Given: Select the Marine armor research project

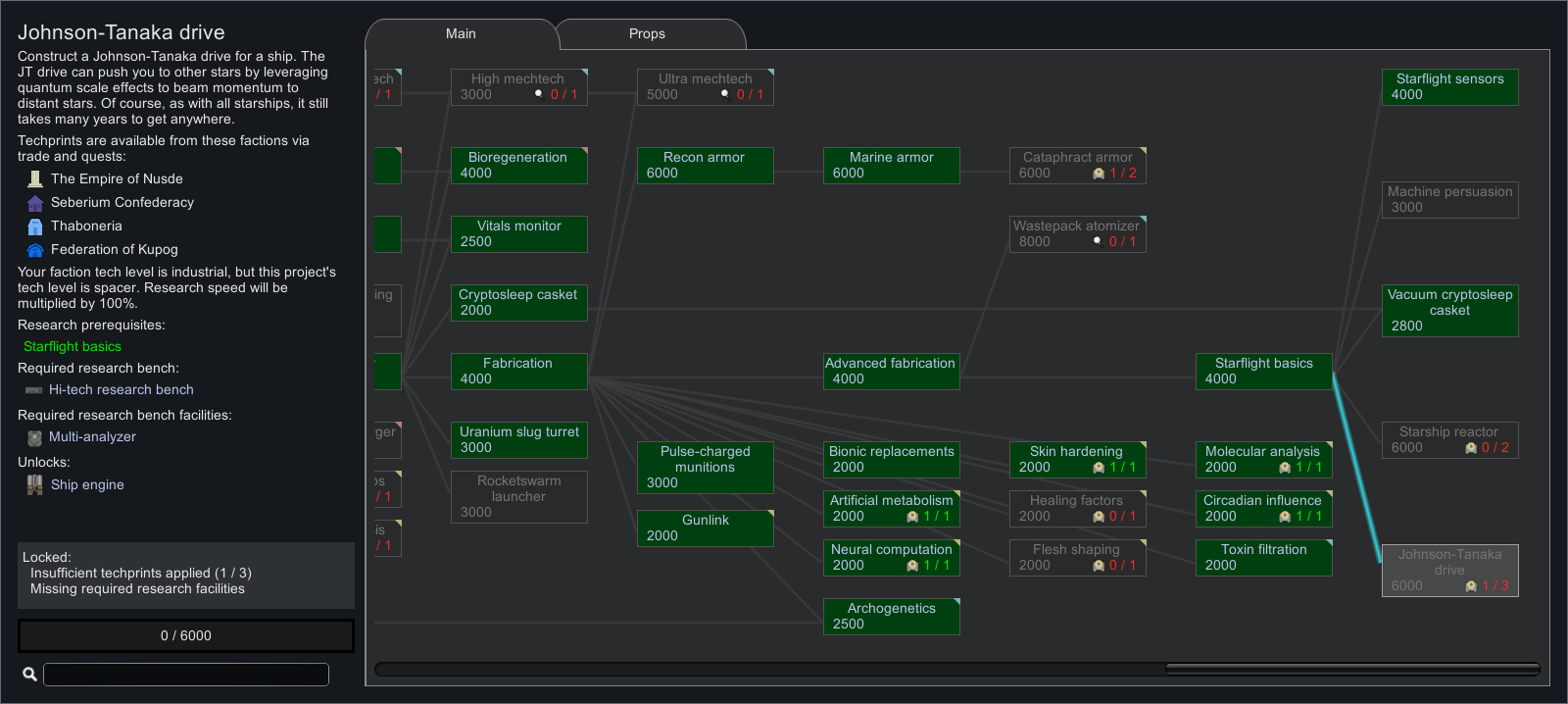Looking at the screenshot, I should point(892,166).
